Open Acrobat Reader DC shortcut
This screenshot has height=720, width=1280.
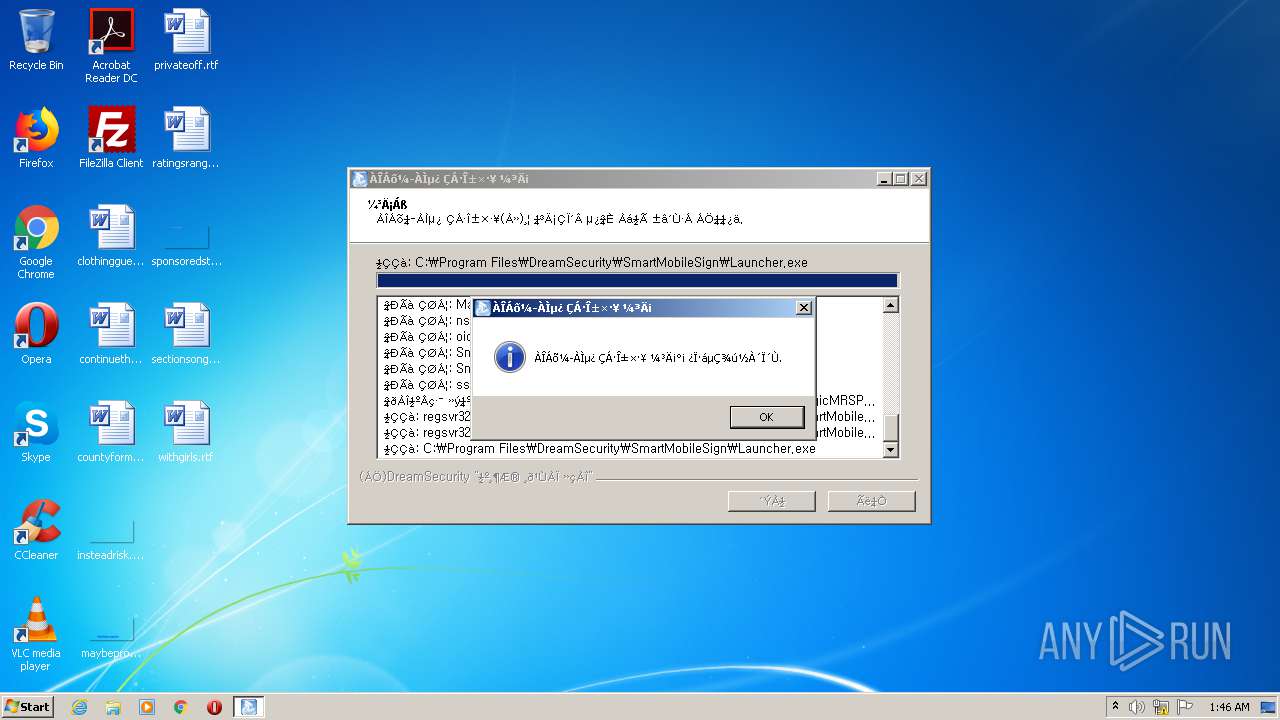[111, 46]
